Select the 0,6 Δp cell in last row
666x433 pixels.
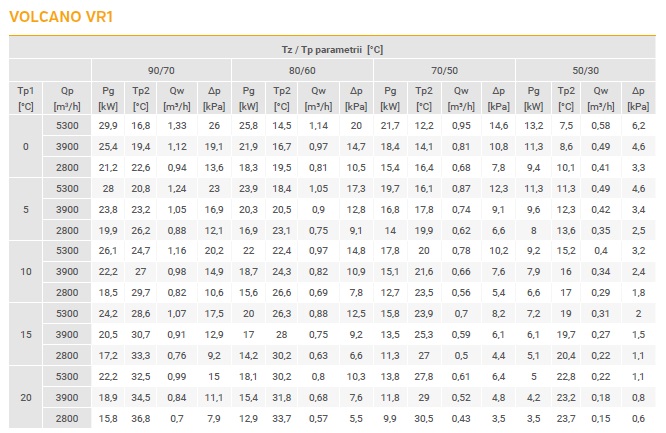pos(638,419)
